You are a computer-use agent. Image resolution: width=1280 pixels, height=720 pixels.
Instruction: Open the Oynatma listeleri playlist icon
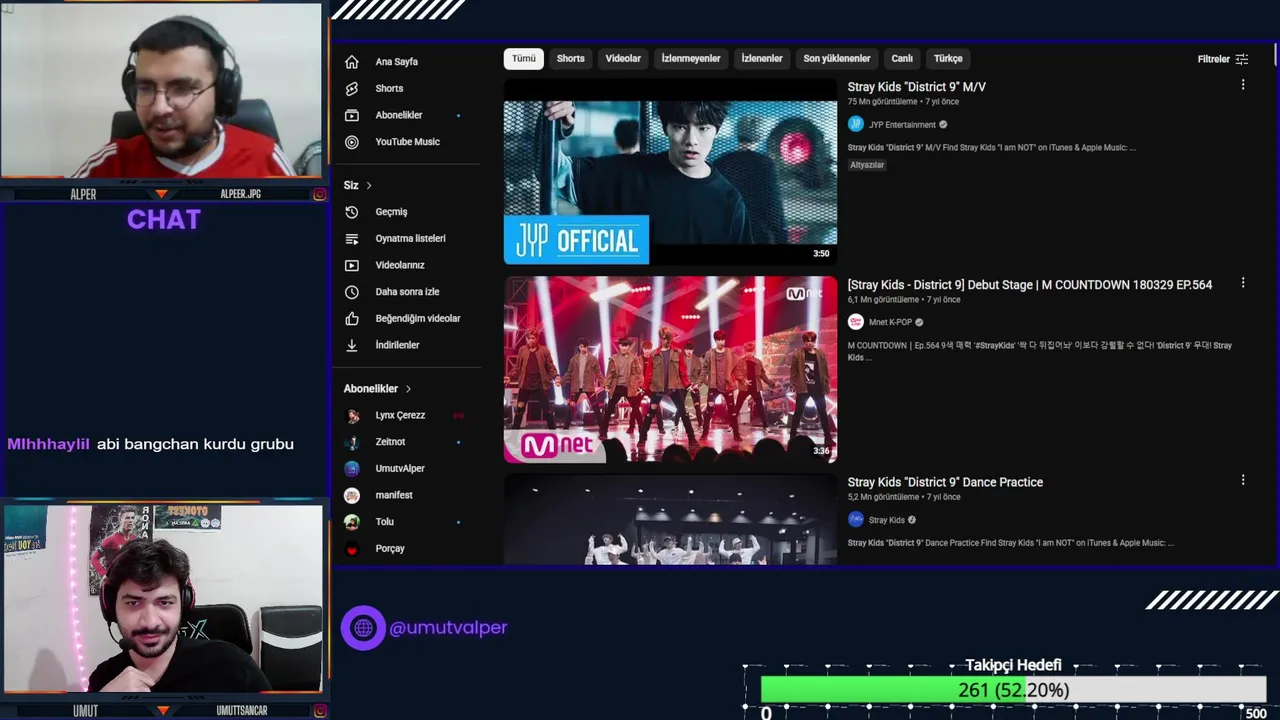tap(352, 239)
